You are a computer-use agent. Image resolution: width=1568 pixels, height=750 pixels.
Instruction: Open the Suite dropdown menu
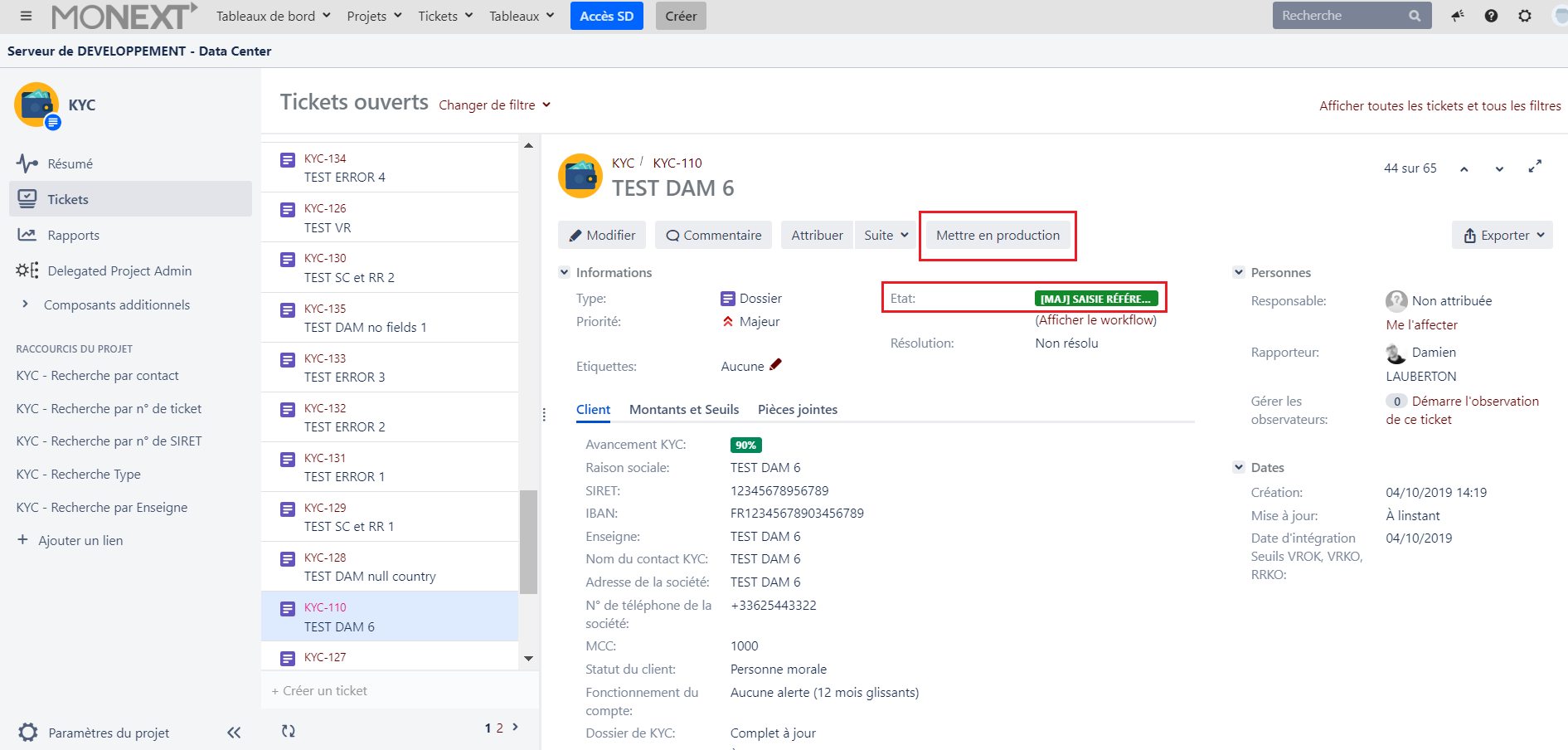coord(886,235)
